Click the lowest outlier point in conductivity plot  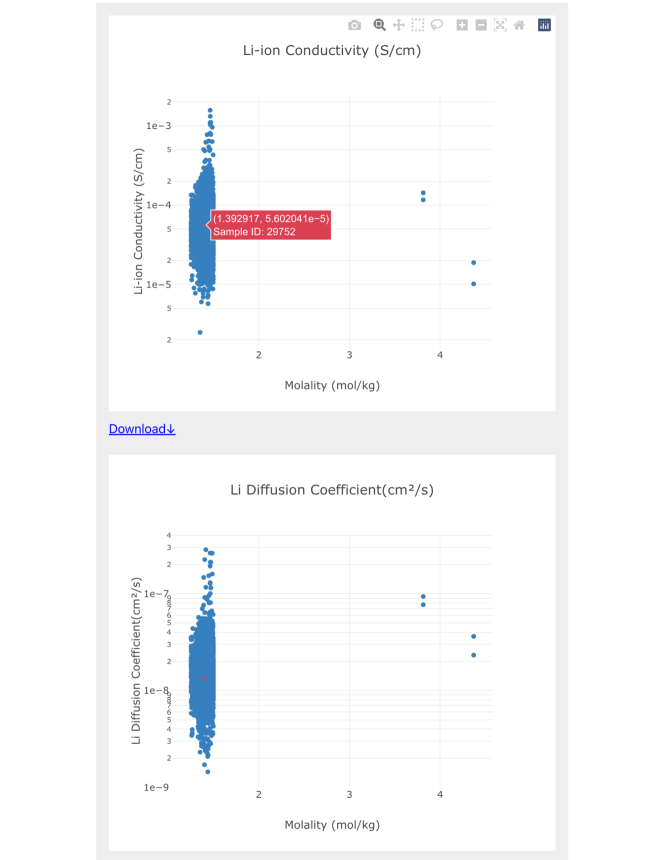200,332
